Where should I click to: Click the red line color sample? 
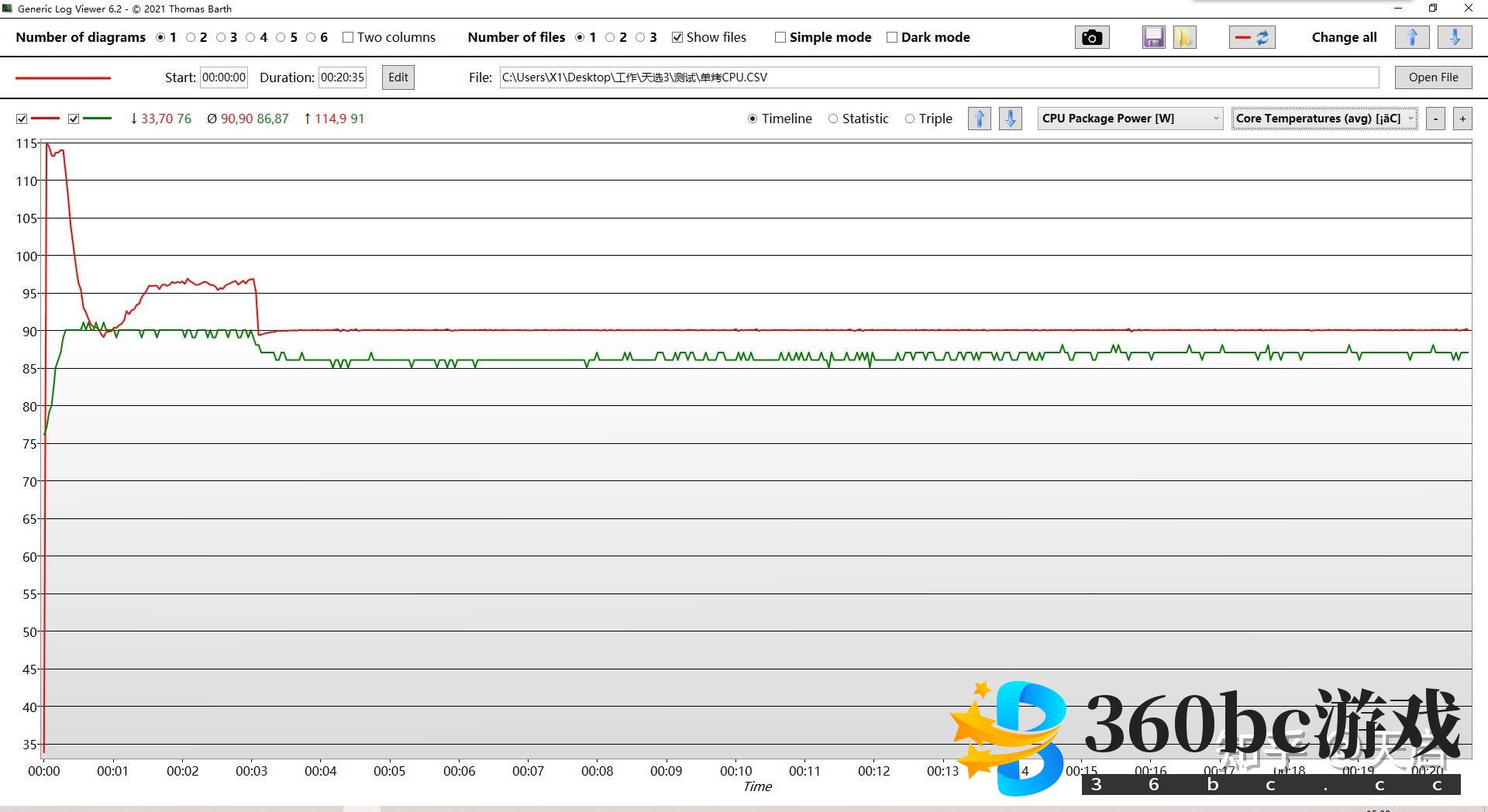[x=64, y=77]
